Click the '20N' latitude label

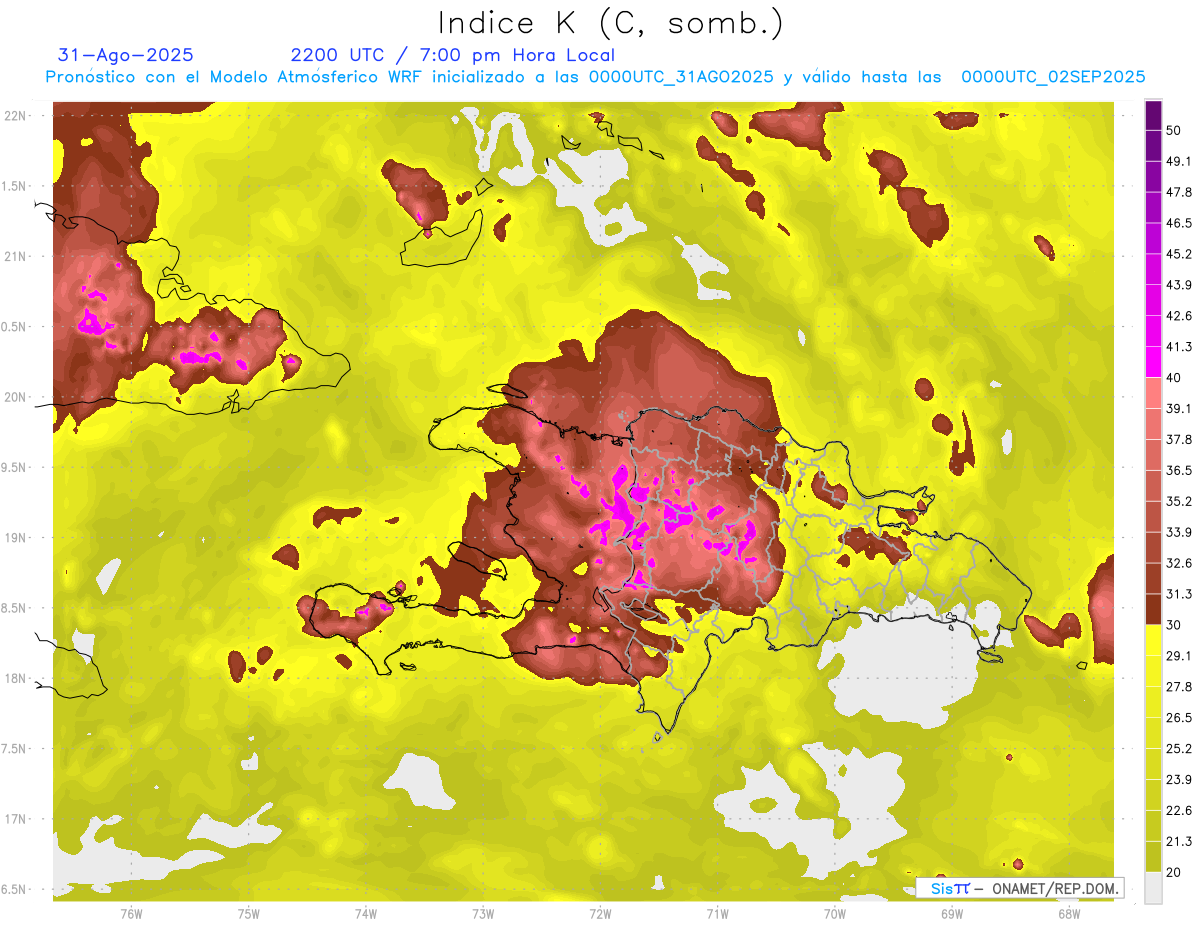(16, 397)
